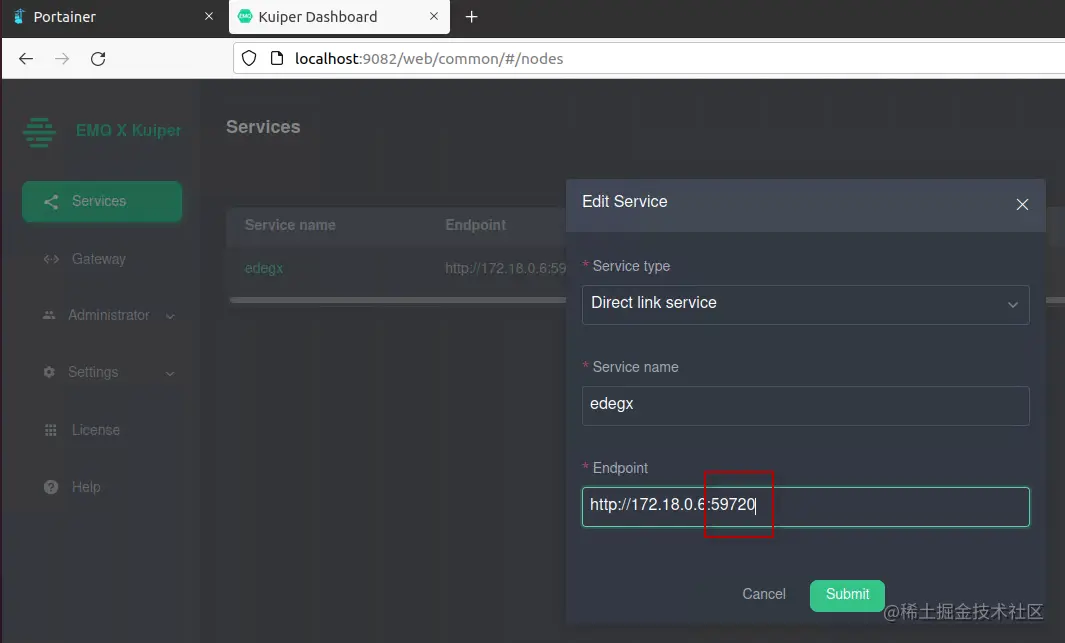Click the Cancel button
The image size is (1065, 643).
763,594
